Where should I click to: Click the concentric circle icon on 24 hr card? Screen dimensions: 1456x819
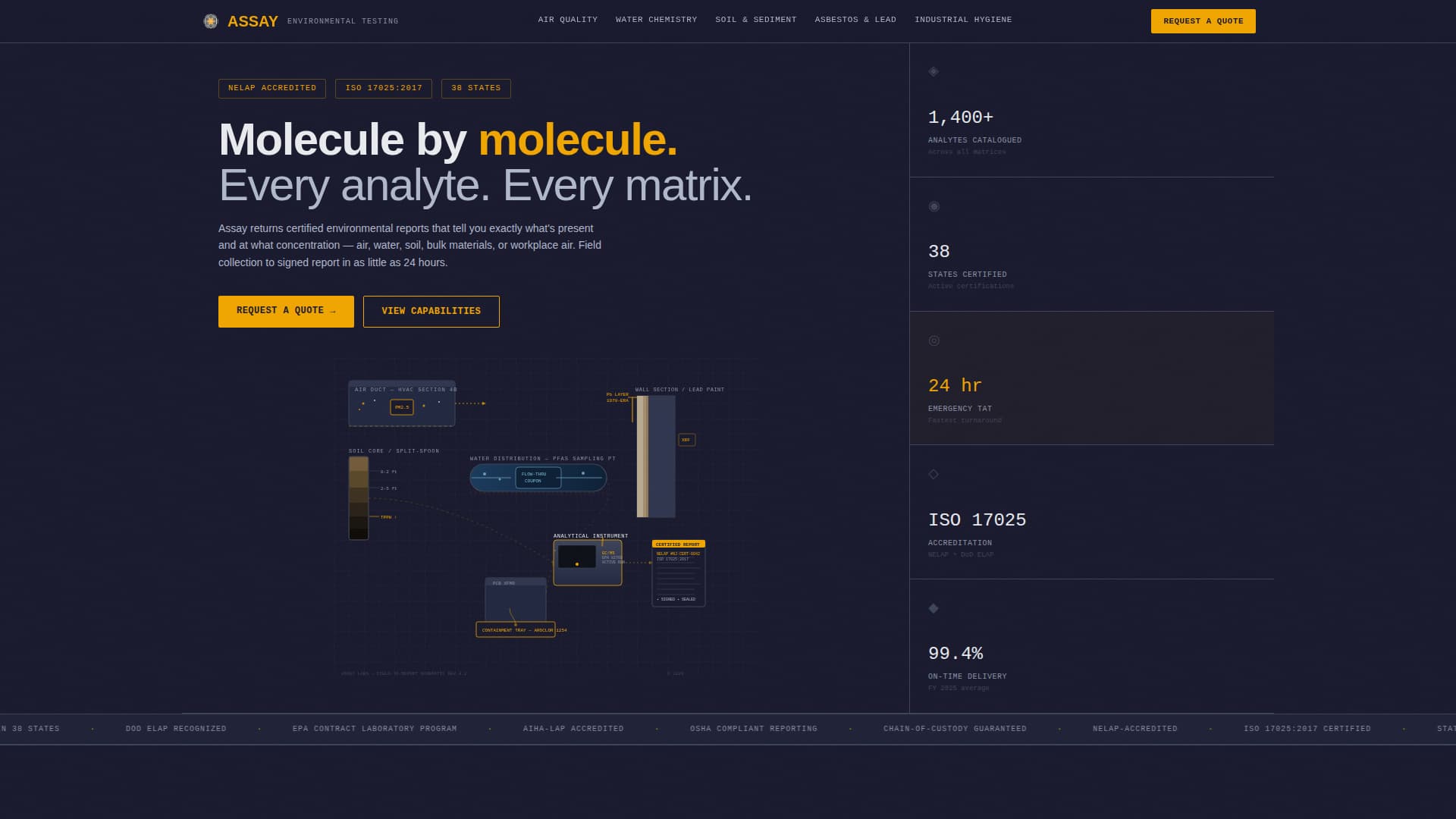pyautogui.click(x=934, y=340)
